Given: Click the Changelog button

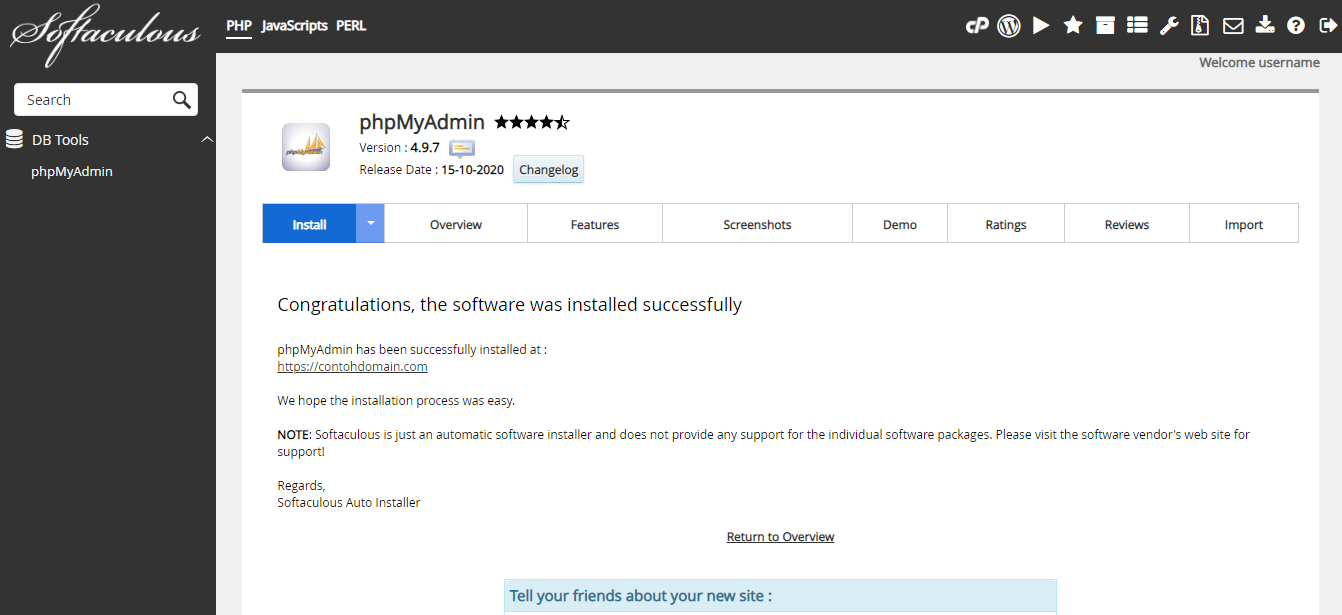Looking at the screenshot, I should coord(547,169).
